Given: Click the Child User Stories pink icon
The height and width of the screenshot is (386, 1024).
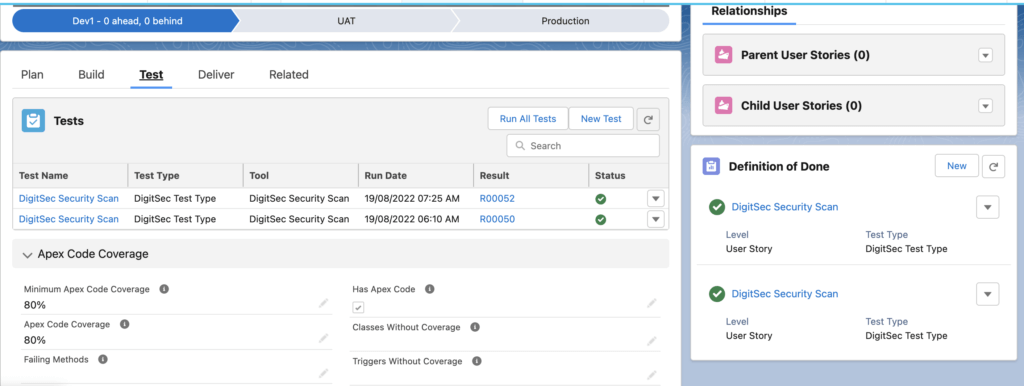Looking at the screenshot, I should tap(723, 105).
